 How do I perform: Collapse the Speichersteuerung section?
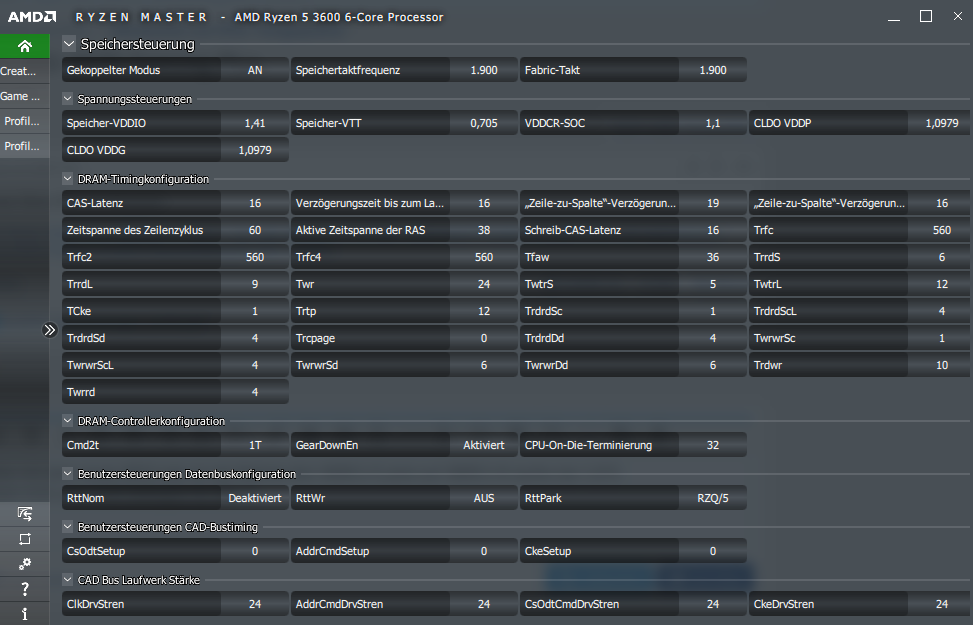tap(69, 44)
